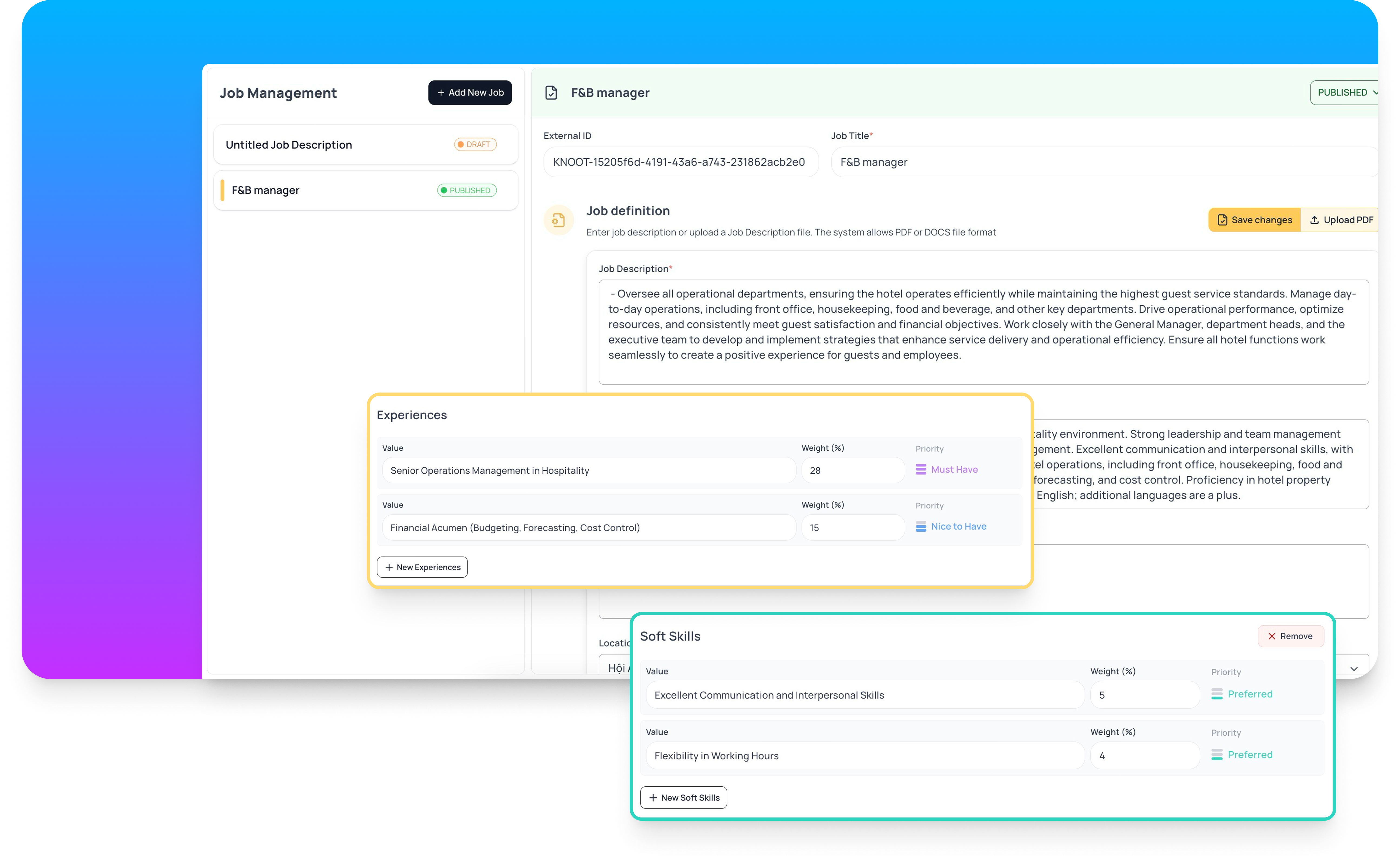Add a row with New Experiences
Image resolution: width=1400 pixels, height=864 pixels.
click(x=422, y=567)
